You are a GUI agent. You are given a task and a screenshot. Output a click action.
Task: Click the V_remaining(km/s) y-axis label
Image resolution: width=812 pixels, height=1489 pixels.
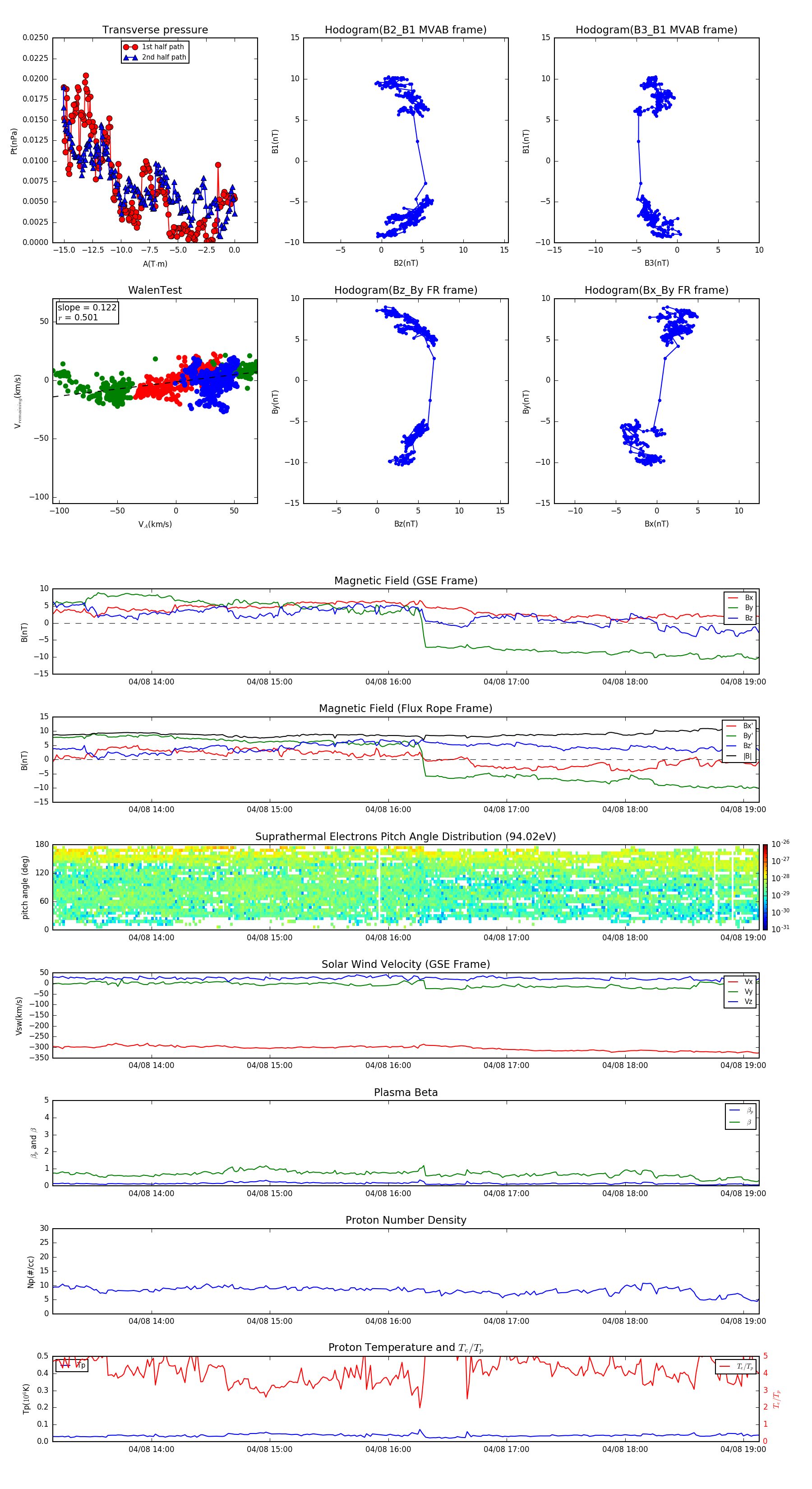(18, 401)
